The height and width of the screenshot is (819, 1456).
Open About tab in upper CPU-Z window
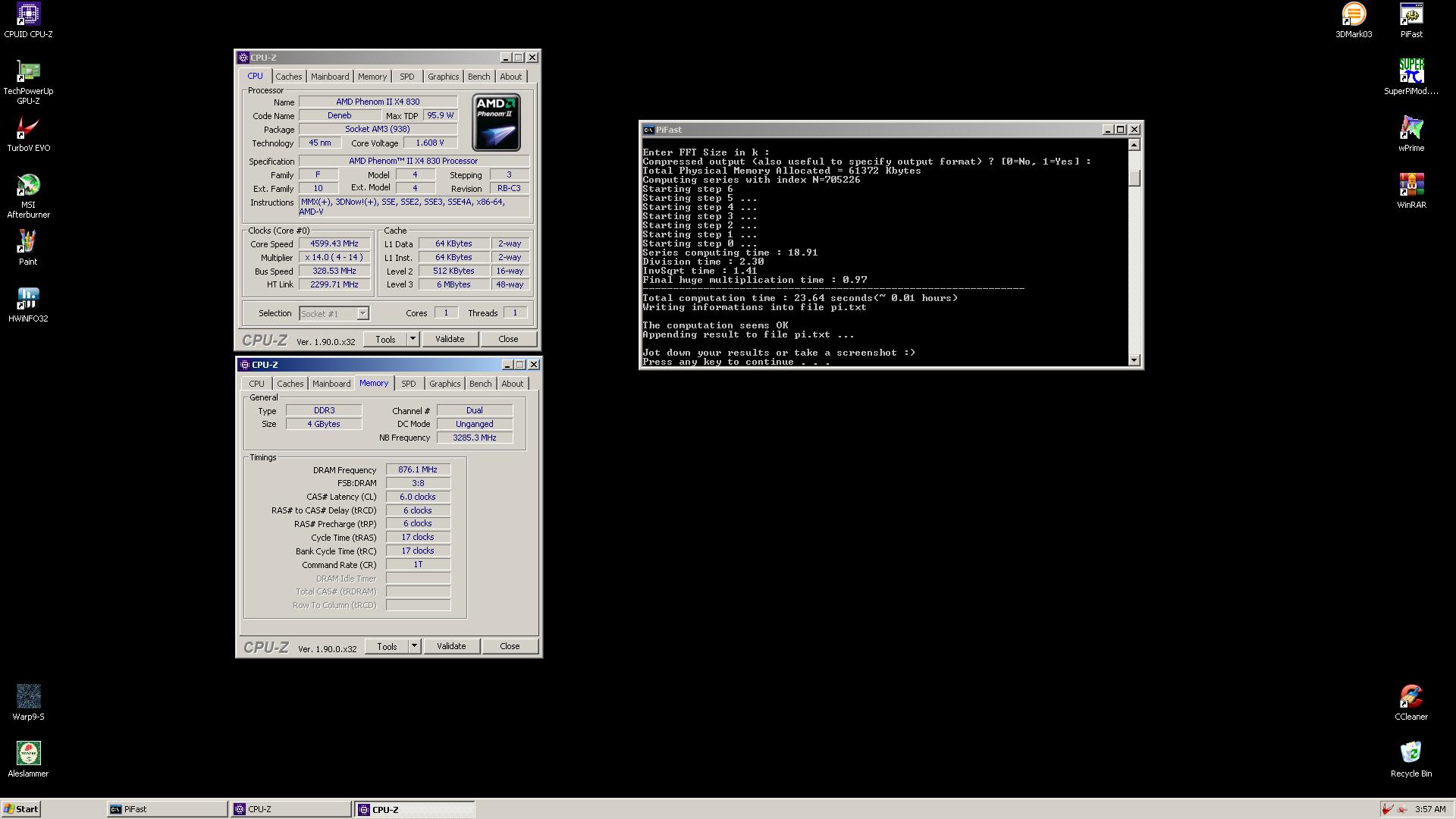click(x=510, y=77)
